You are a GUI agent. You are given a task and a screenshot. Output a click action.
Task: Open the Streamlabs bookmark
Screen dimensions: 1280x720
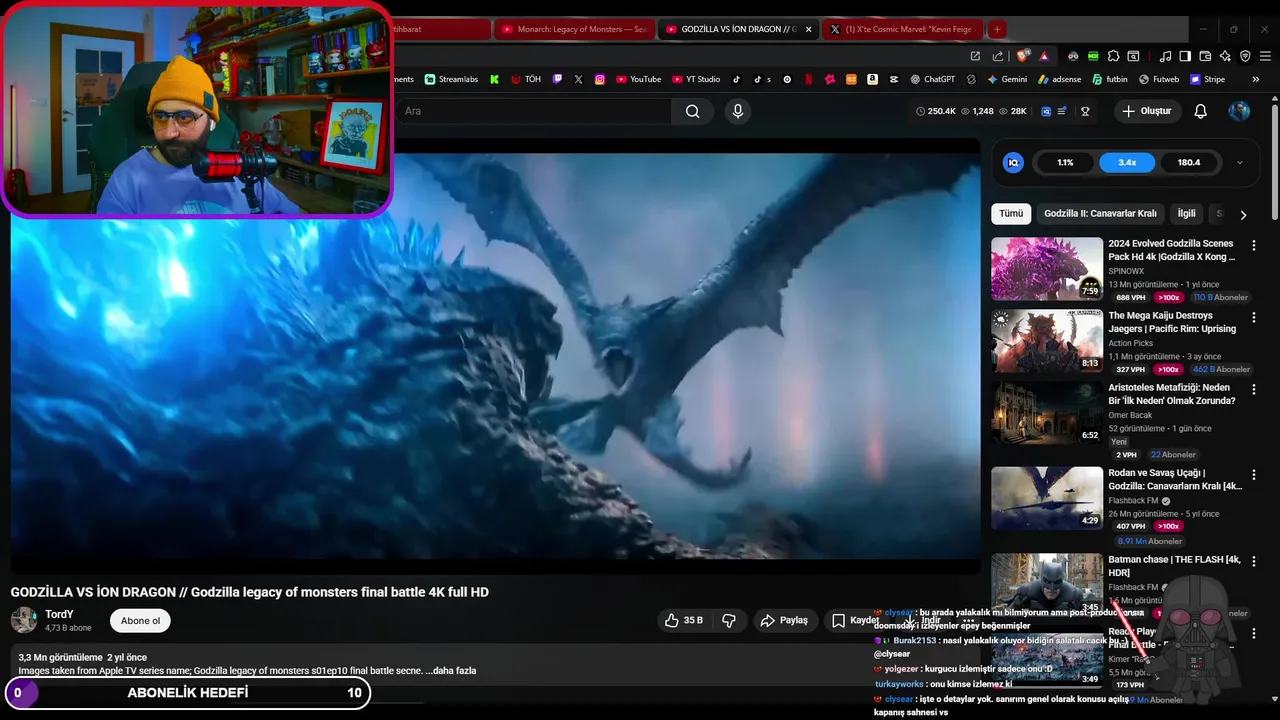click(451, 79)
